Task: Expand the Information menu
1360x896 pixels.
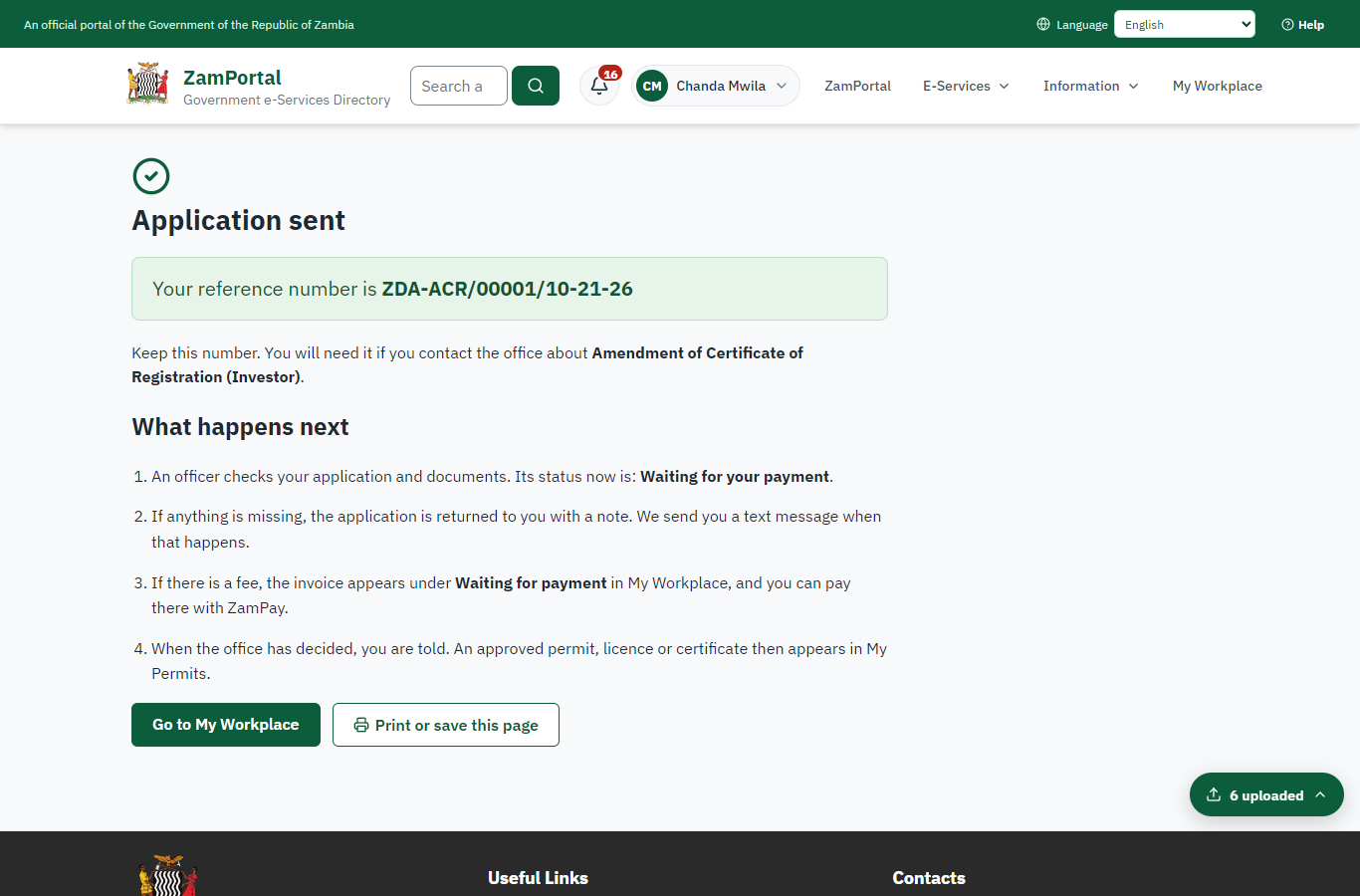Action: click(1091, 86)
